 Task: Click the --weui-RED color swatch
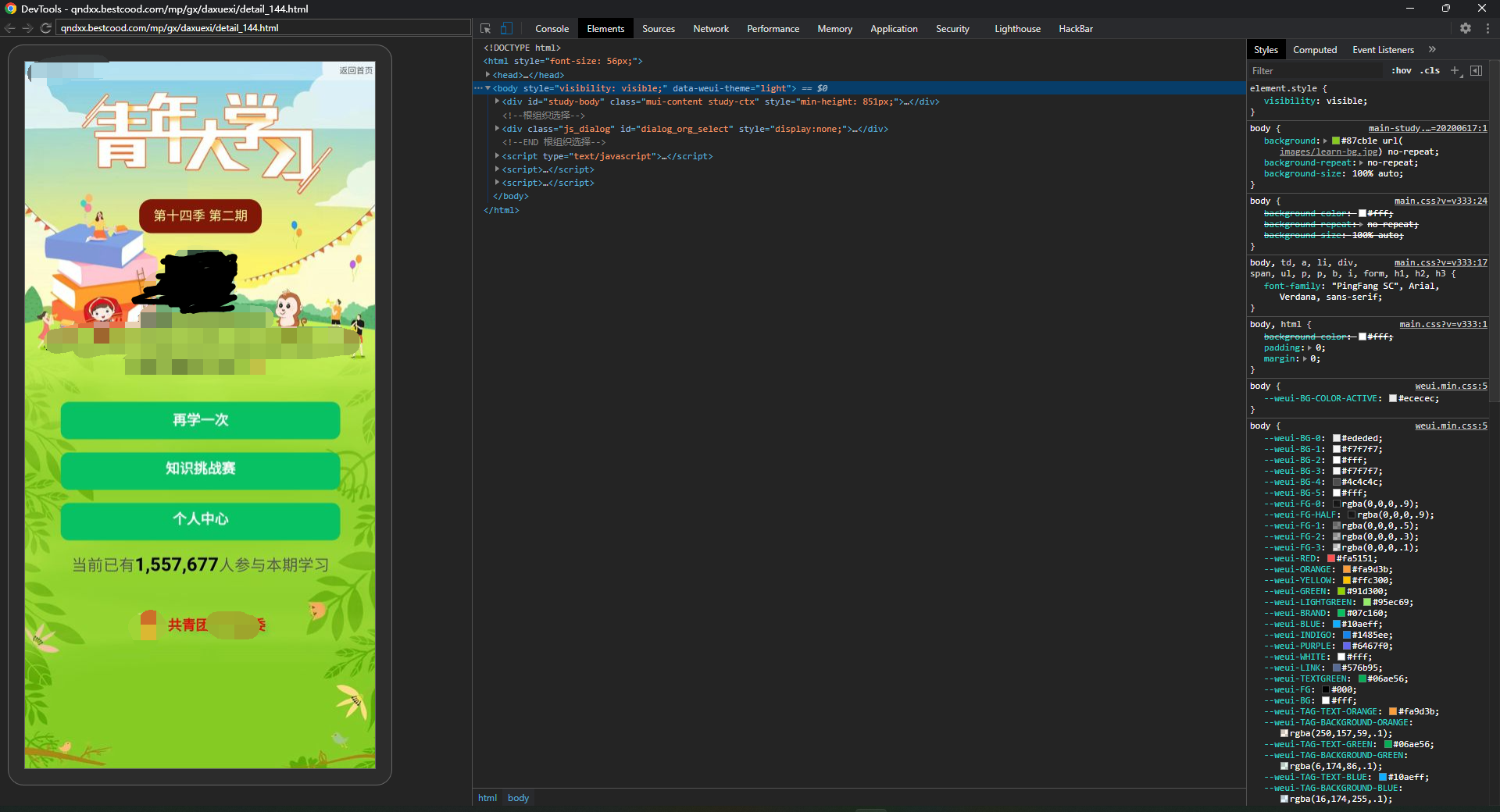(x=1331, y=558)
